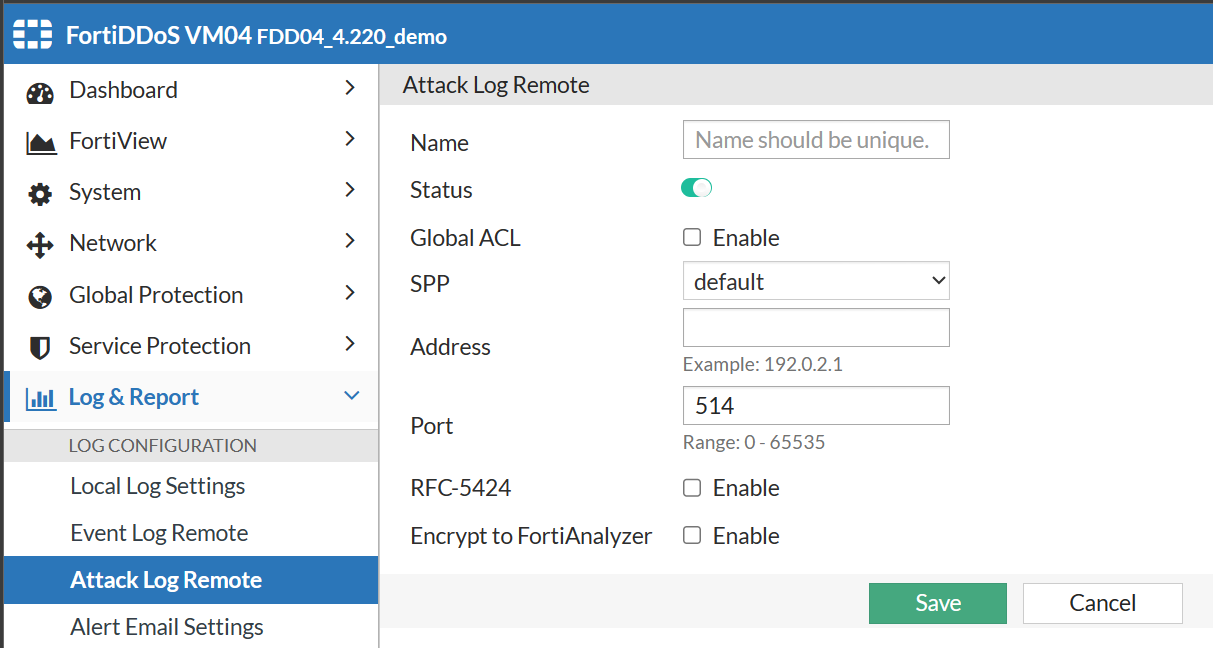Disable the Status toggle switch
This screenshot has width=1213, height=648.
696,187
